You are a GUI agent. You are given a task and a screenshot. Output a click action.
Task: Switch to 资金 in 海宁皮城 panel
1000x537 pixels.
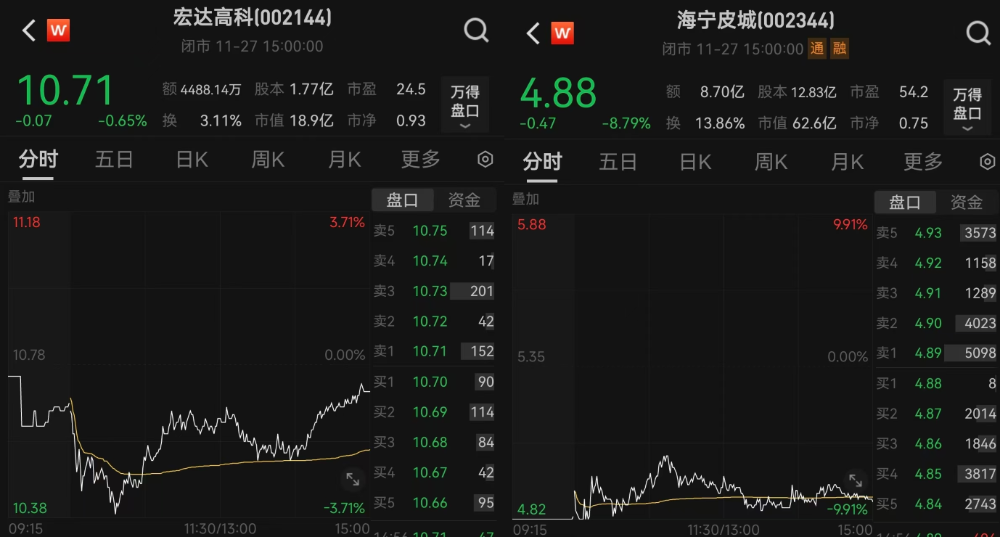click(x=967, y=202)
